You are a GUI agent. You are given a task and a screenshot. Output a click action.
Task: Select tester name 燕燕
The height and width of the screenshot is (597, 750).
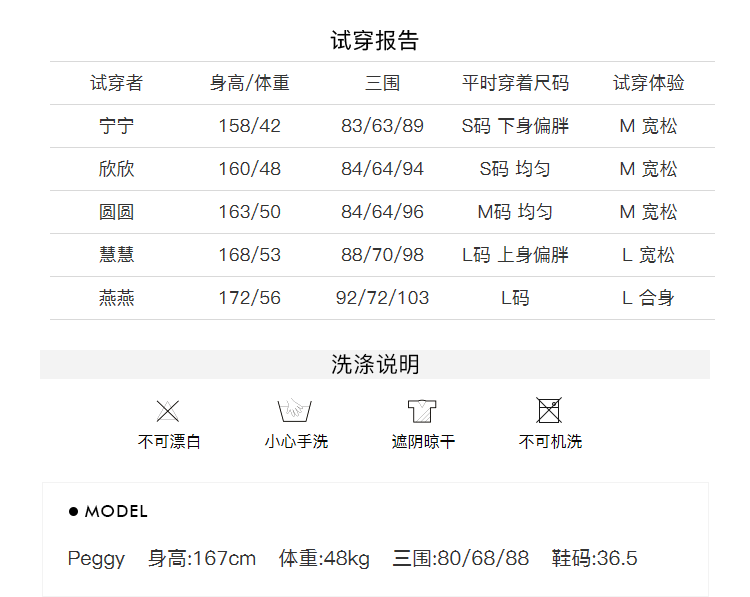(116, 298)
